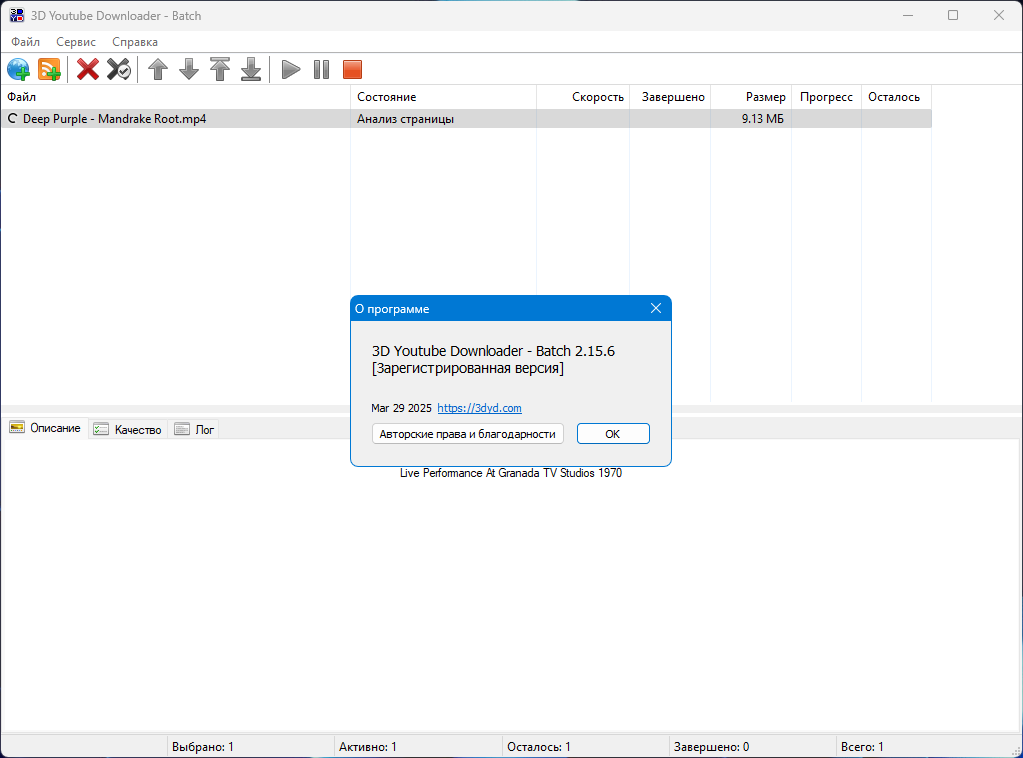Screen dimensions: 1023x758
Task: Open Авторские права и благодарности
Action: (468, 434)
